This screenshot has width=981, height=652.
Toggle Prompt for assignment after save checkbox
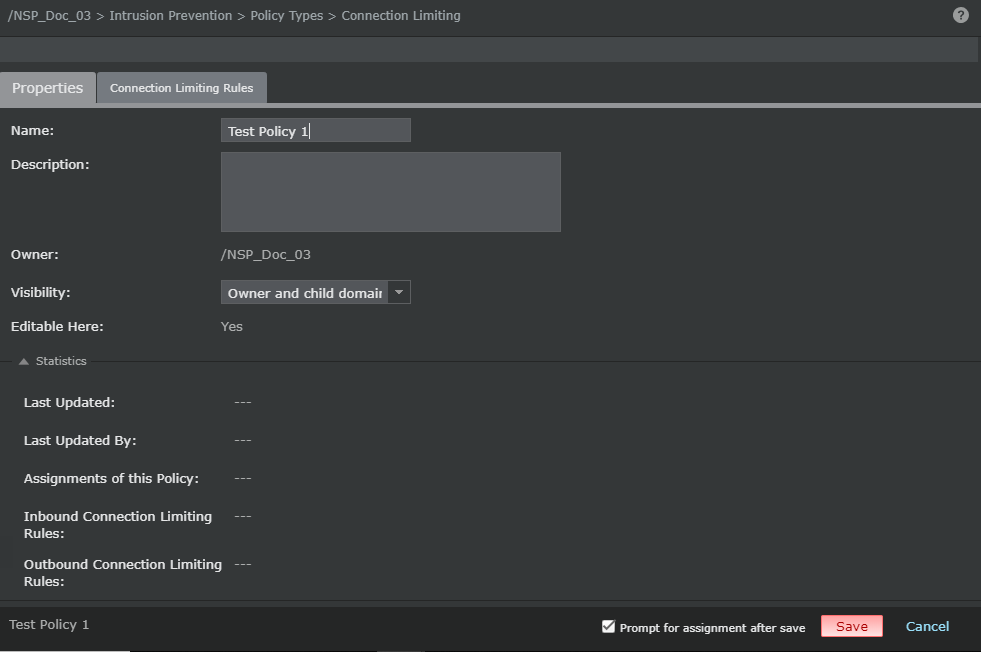(x=608, y=626)
